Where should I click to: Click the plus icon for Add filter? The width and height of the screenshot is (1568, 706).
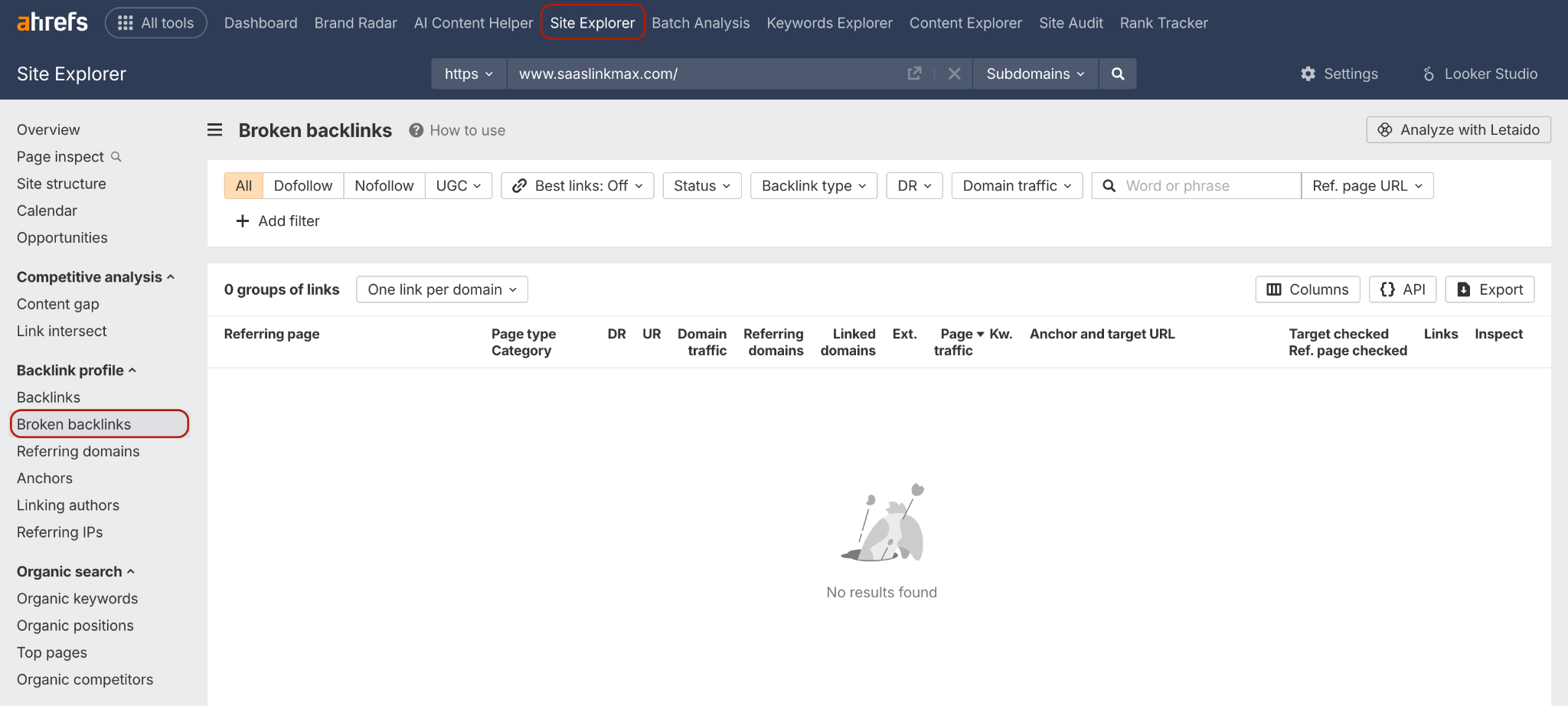243,221
